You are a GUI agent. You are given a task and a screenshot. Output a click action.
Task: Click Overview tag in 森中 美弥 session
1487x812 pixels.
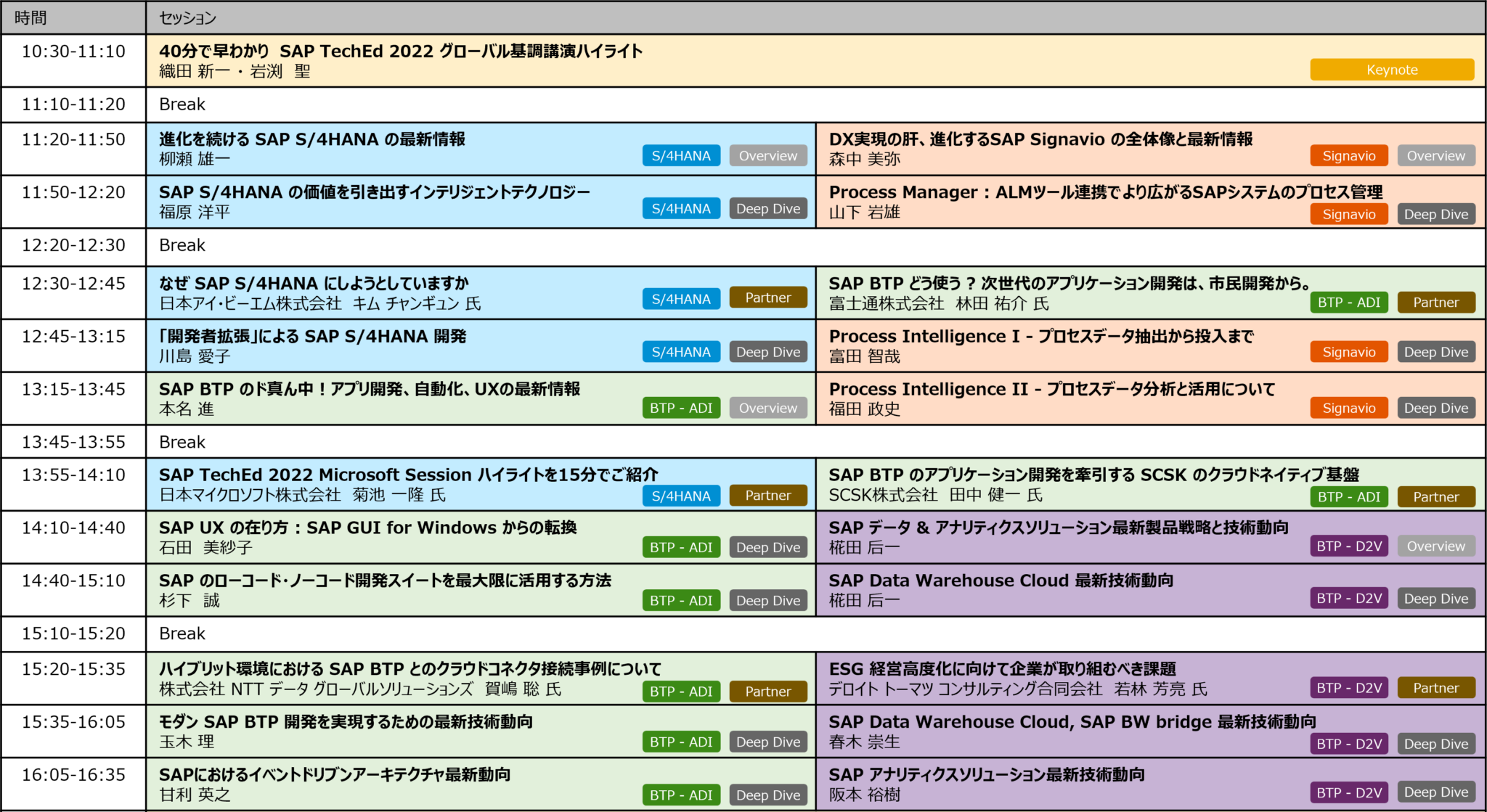pyautogui.click(x=1436, y=156)
